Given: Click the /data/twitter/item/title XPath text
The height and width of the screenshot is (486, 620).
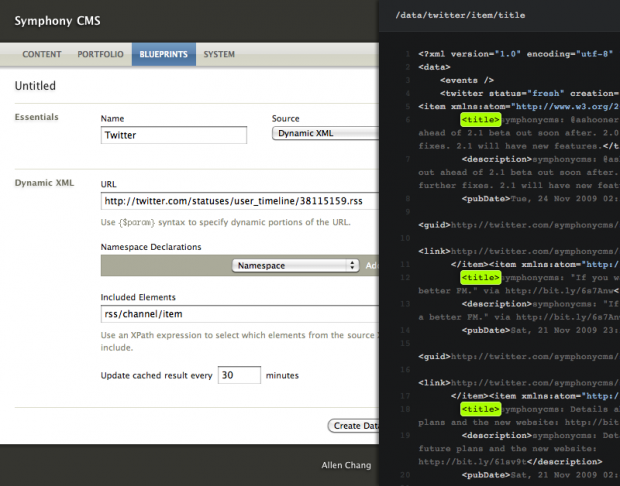Looking at the screenshot, I should click(x=460, y=15).
